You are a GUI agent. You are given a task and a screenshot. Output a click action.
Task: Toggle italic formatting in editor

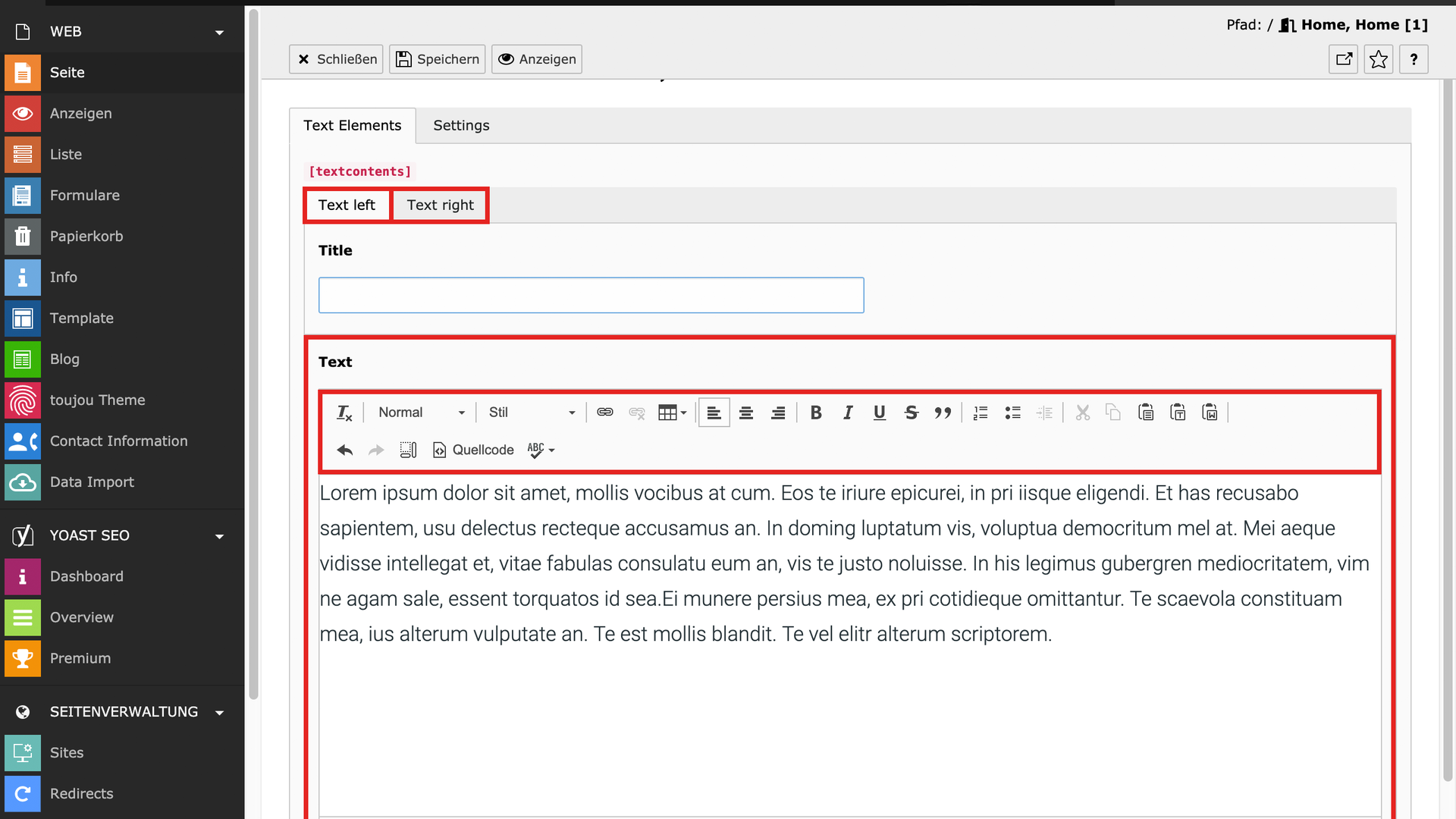(x=848, y=413)
